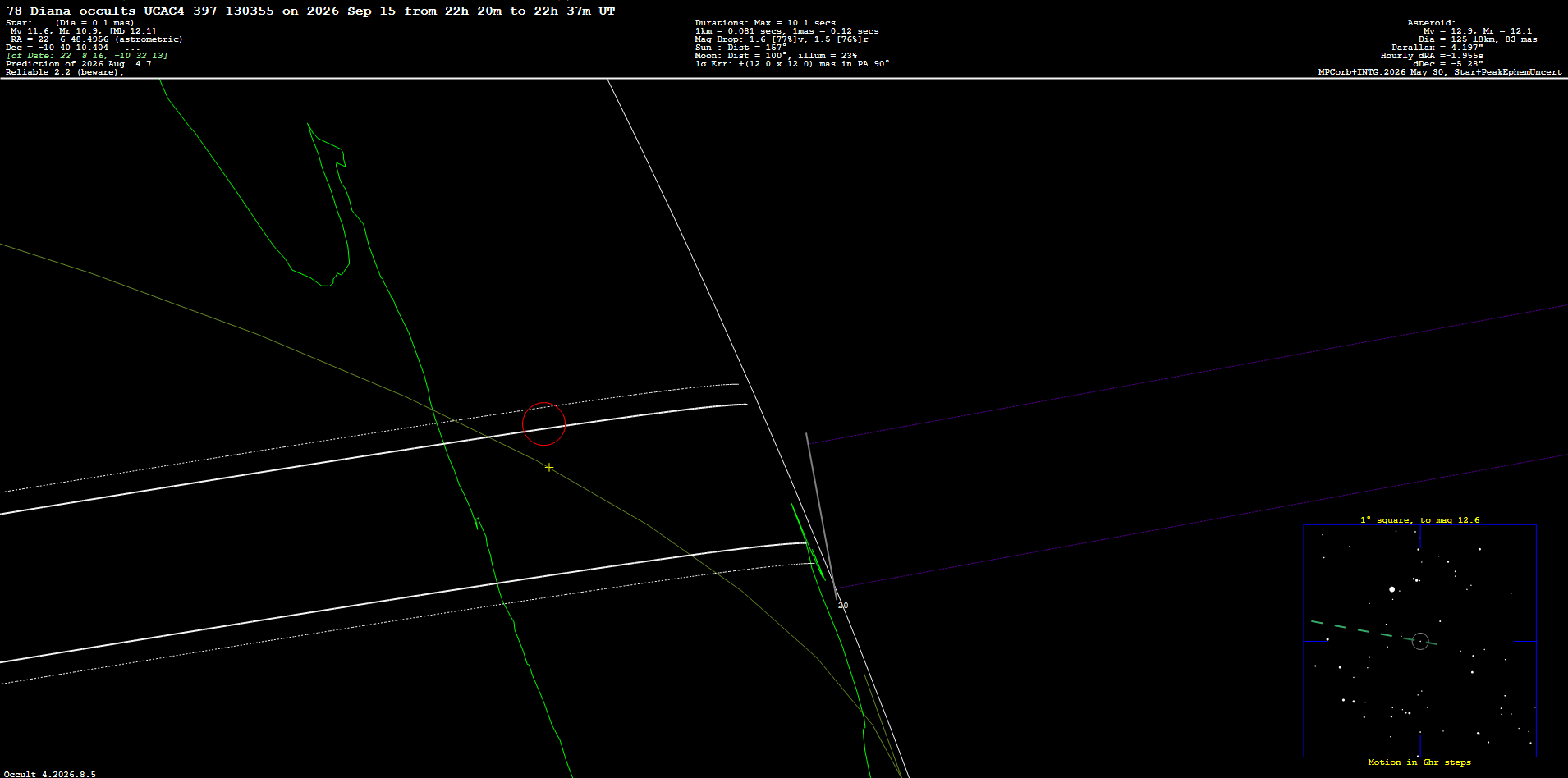Click the 'Dia = 125 ±8km, 83 mas' line
Image resolution: width=1568 pixels, height=778 pixels.
tap(1478, 39)
